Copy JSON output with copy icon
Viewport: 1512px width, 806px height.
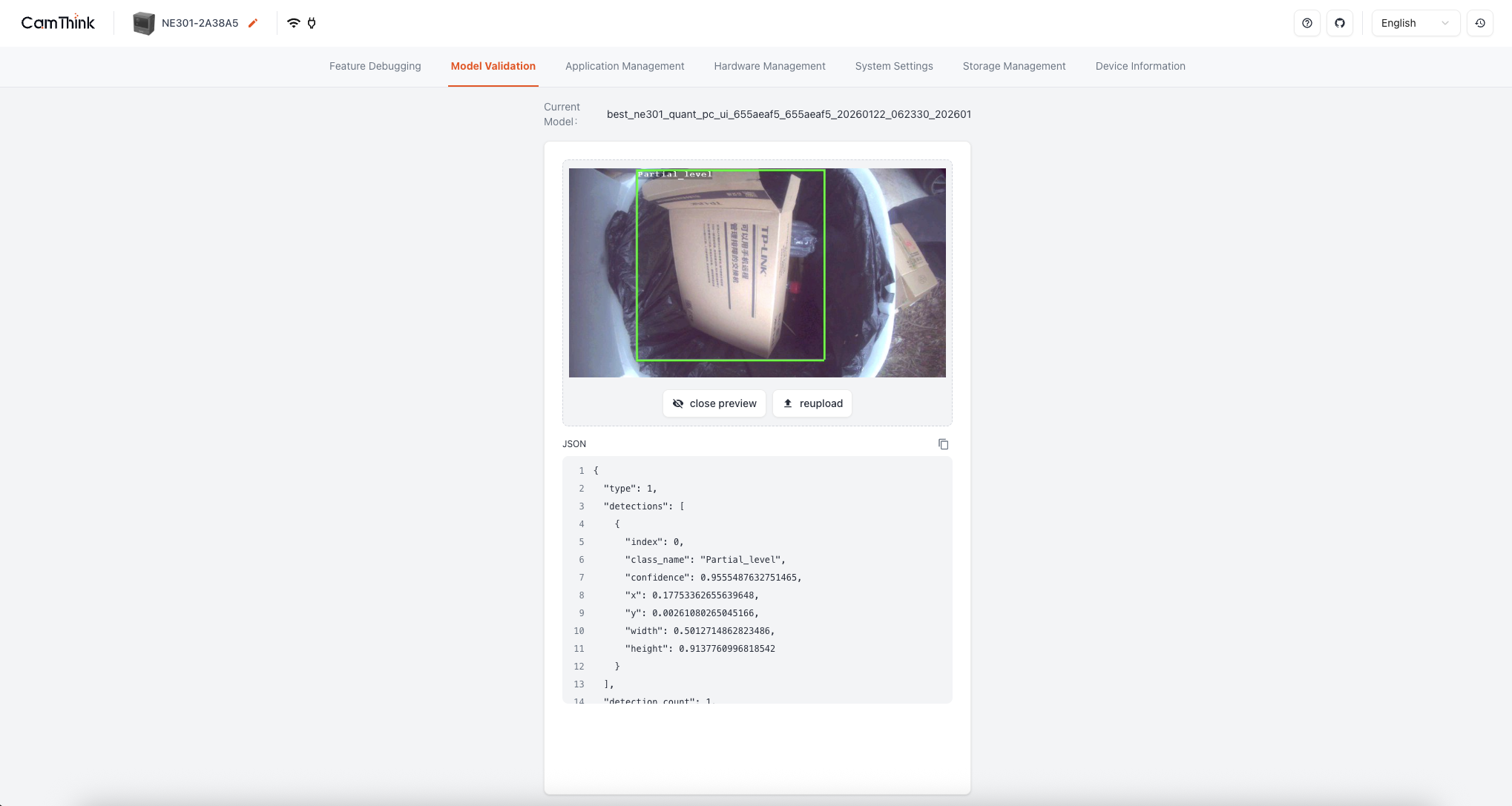click(x=943, y=444)
